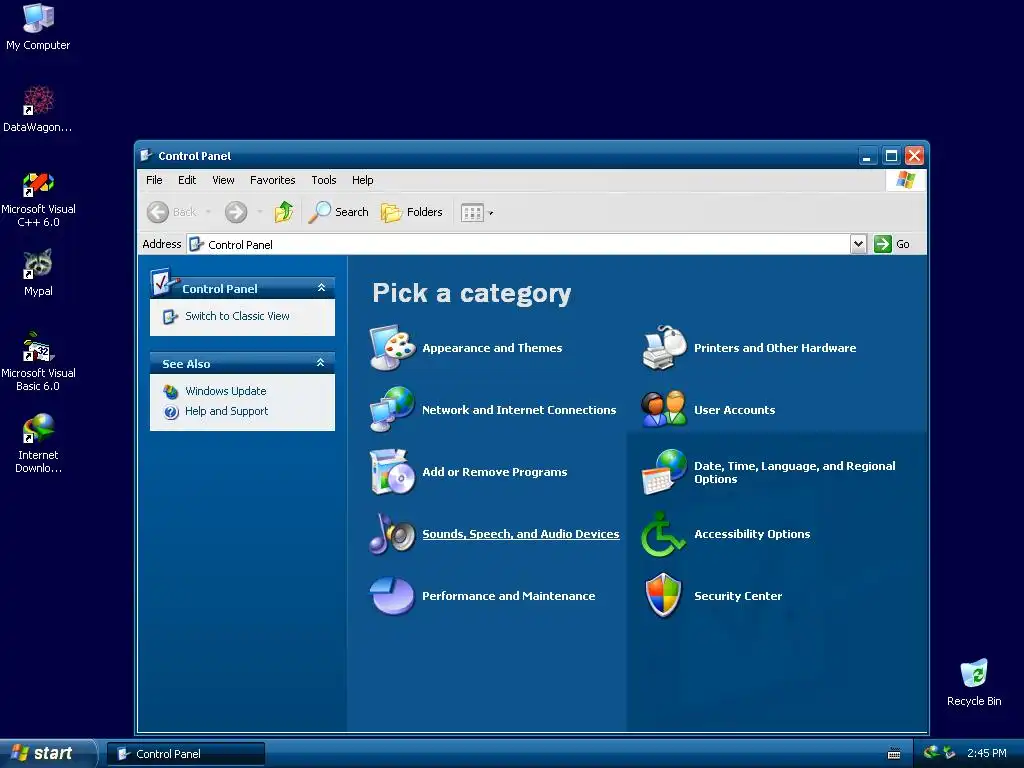1024x768 pixels.
Task: Click inside the Address bar field
Action: pos(519,244)
